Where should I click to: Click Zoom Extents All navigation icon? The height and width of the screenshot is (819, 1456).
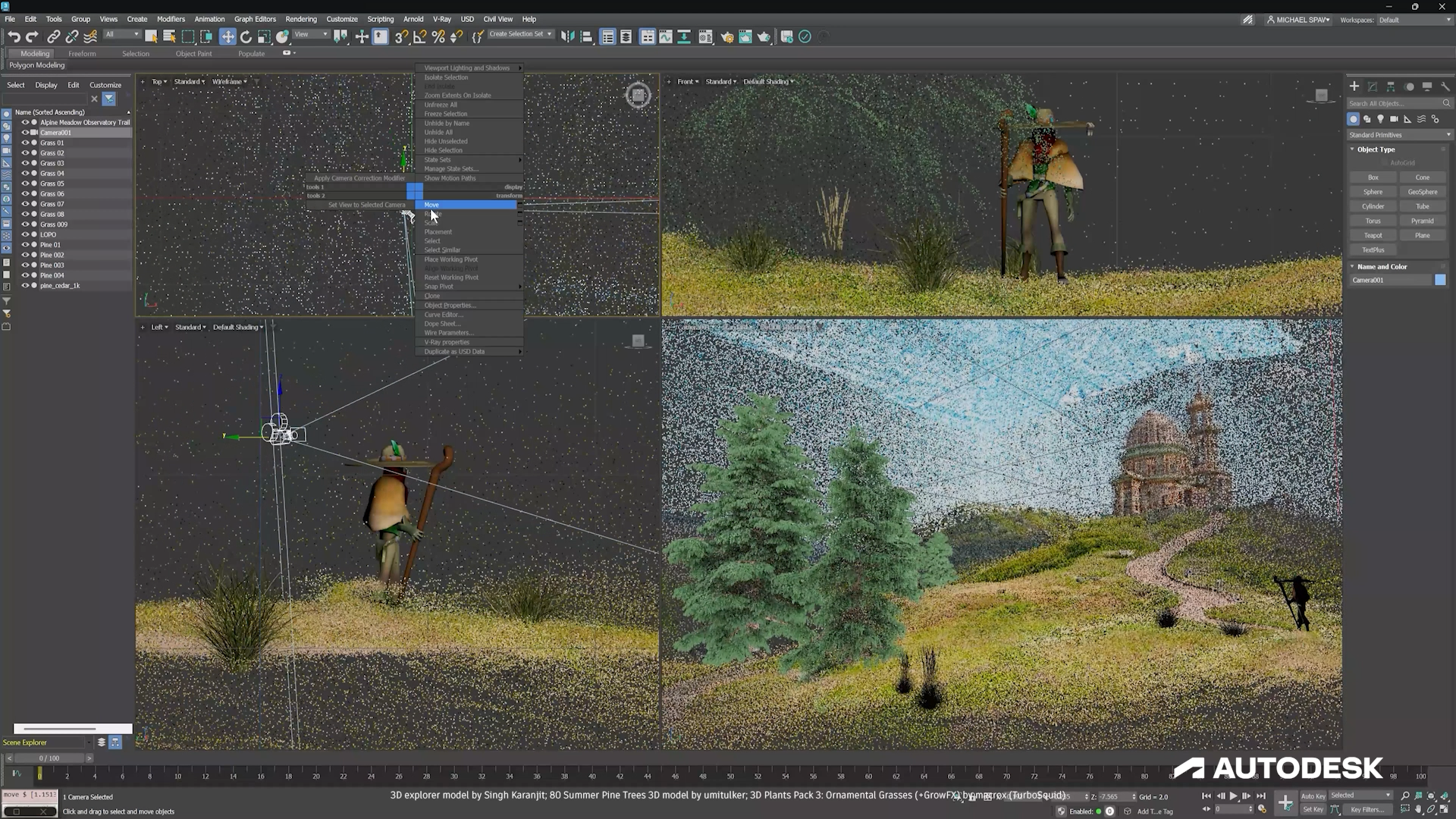1445,796
